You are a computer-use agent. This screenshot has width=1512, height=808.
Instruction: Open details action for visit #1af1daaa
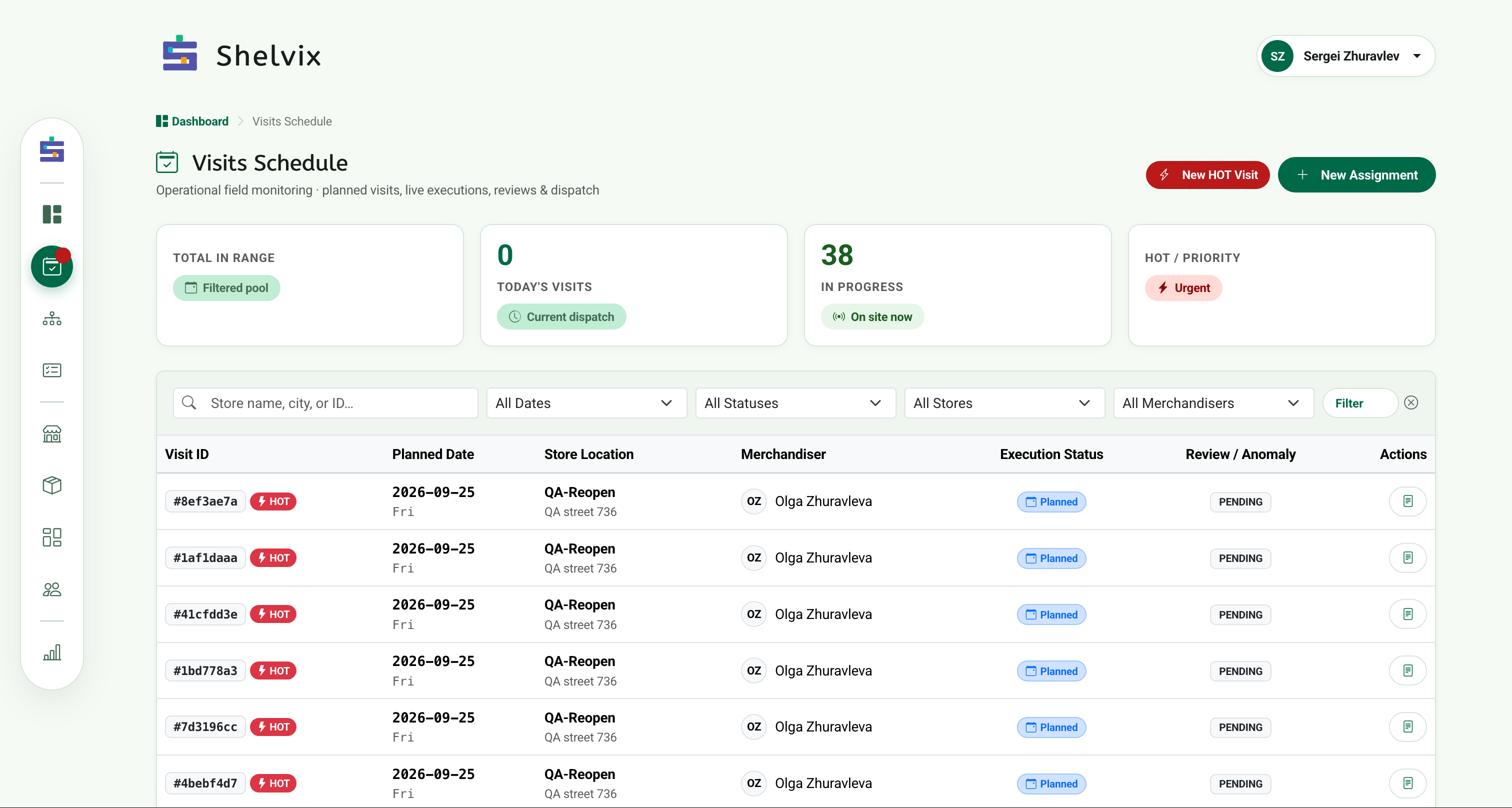pyautogui.click(x=1407, y=557)
